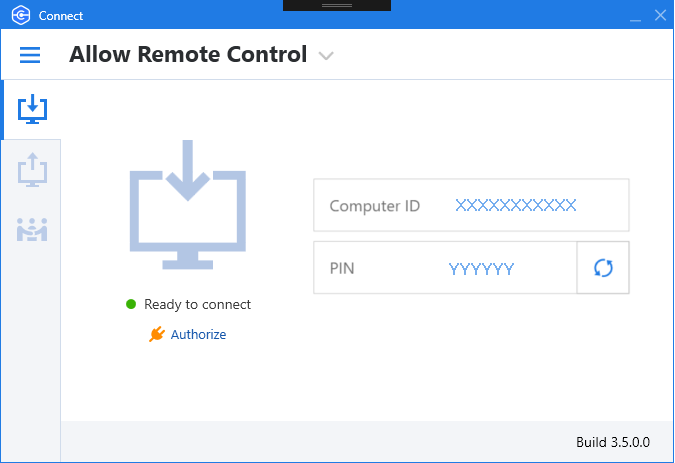The width and height of the screenshot is (675, 463).
Task: Click the Allow Remote Control heading text
Action: (x=188, y=54)
